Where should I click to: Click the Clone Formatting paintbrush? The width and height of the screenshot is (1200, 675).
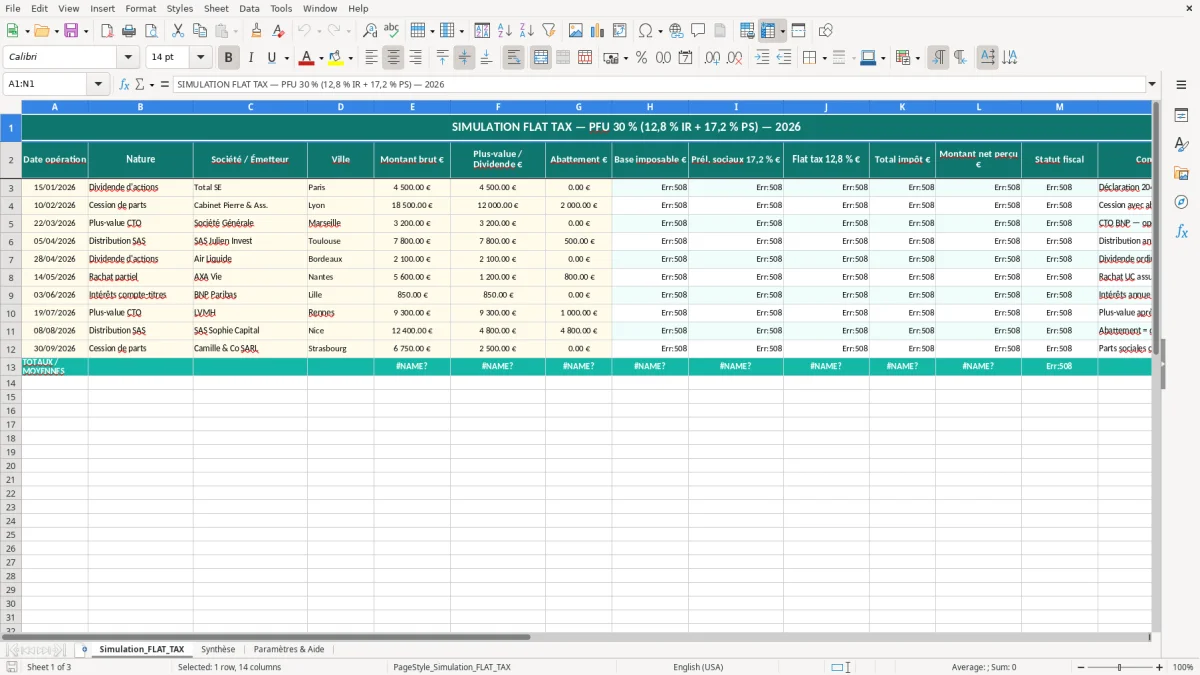pos(257,31)
